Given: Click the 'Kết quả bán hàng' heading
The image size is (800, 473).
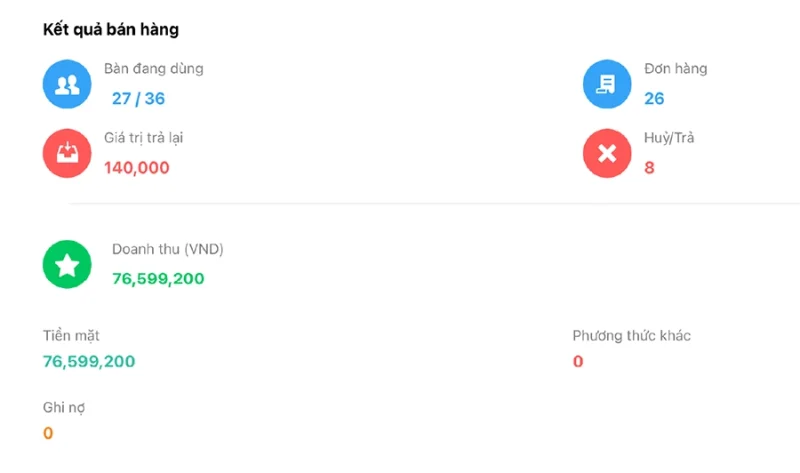Looking at the screenshot, I should click(110, 30).
